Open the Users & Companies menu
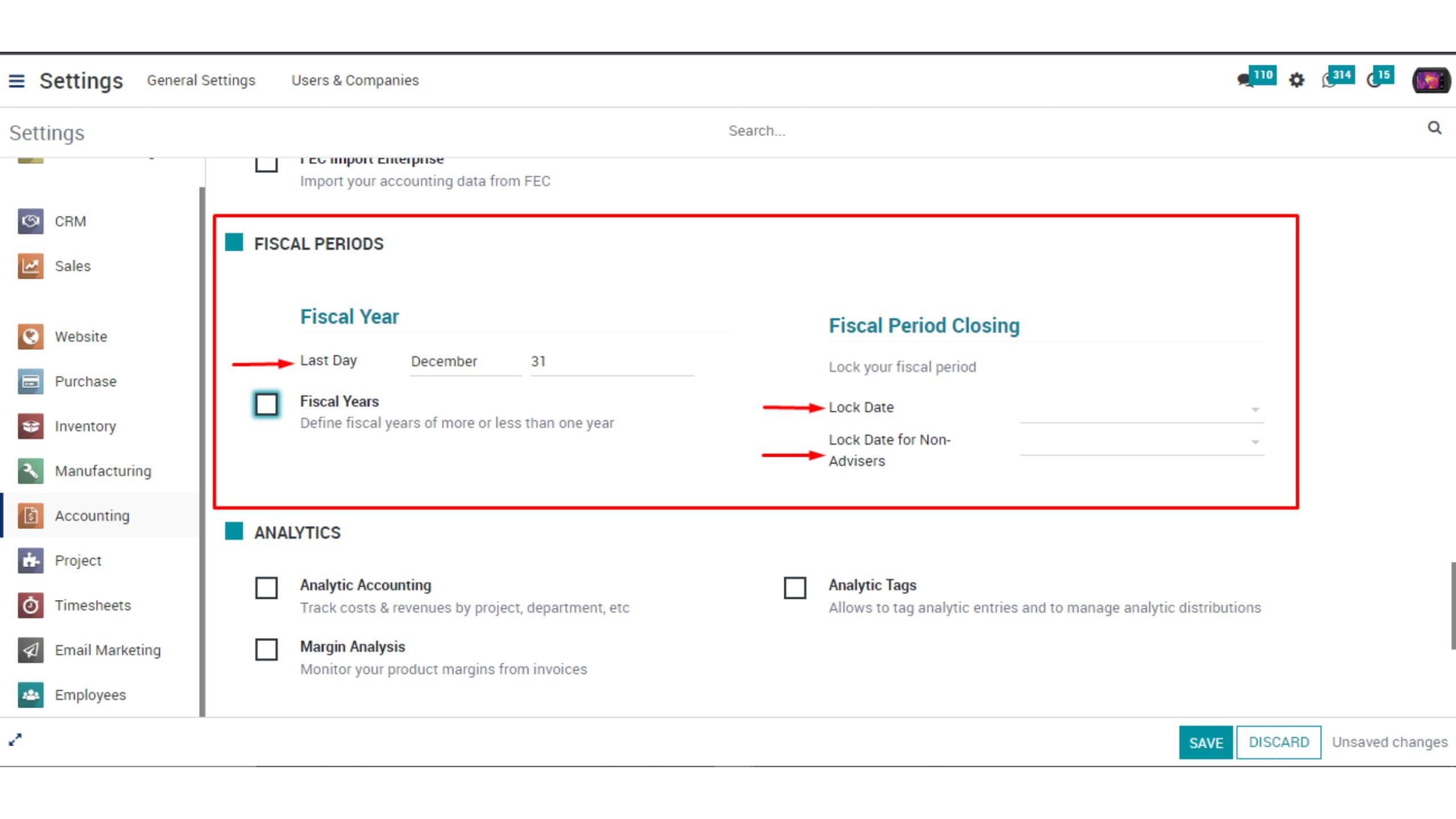Image resolution: width=1456 pixels, height=819 pixels. coord(355,80)
